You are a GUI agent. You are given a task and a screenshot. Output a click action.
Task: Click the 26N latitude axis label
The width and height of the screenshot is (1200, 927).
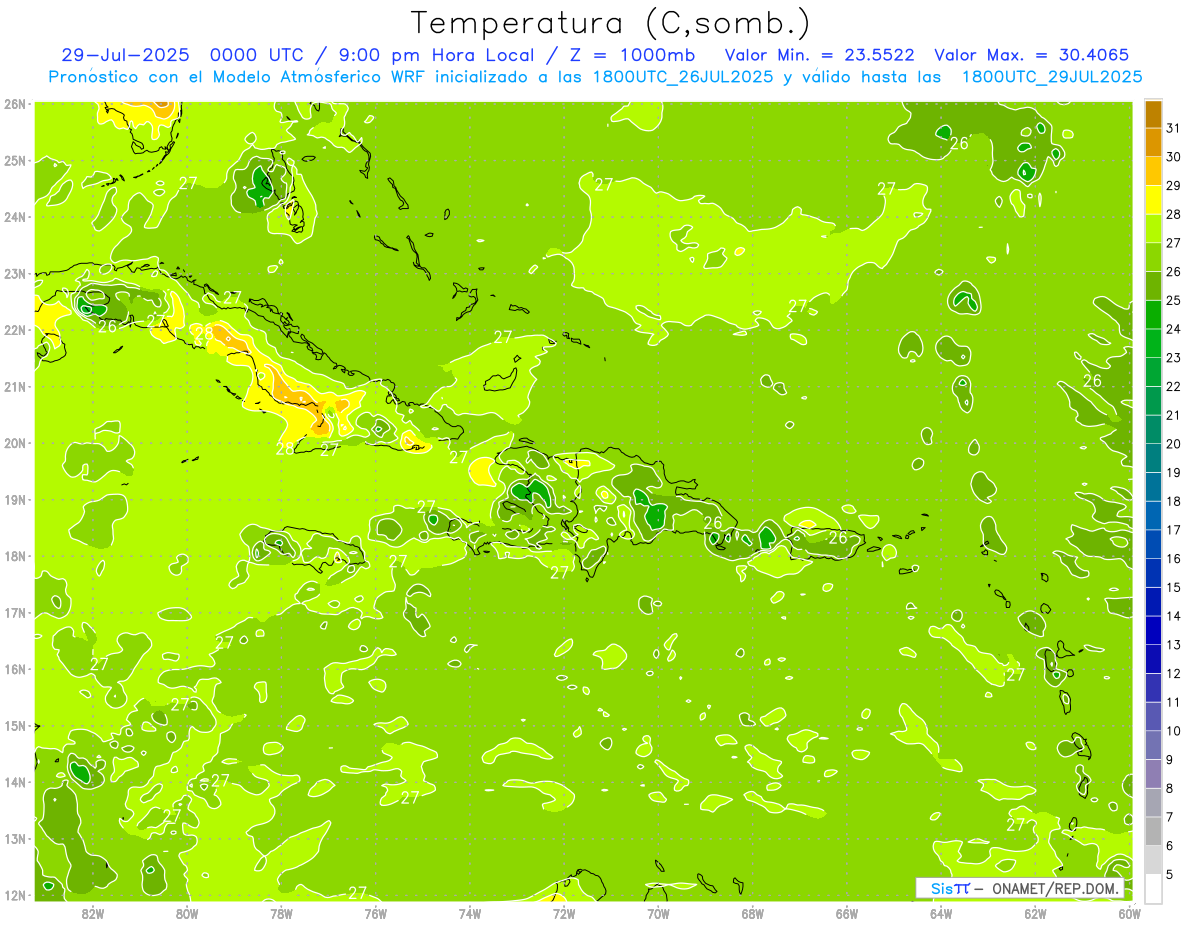(14, 104)
